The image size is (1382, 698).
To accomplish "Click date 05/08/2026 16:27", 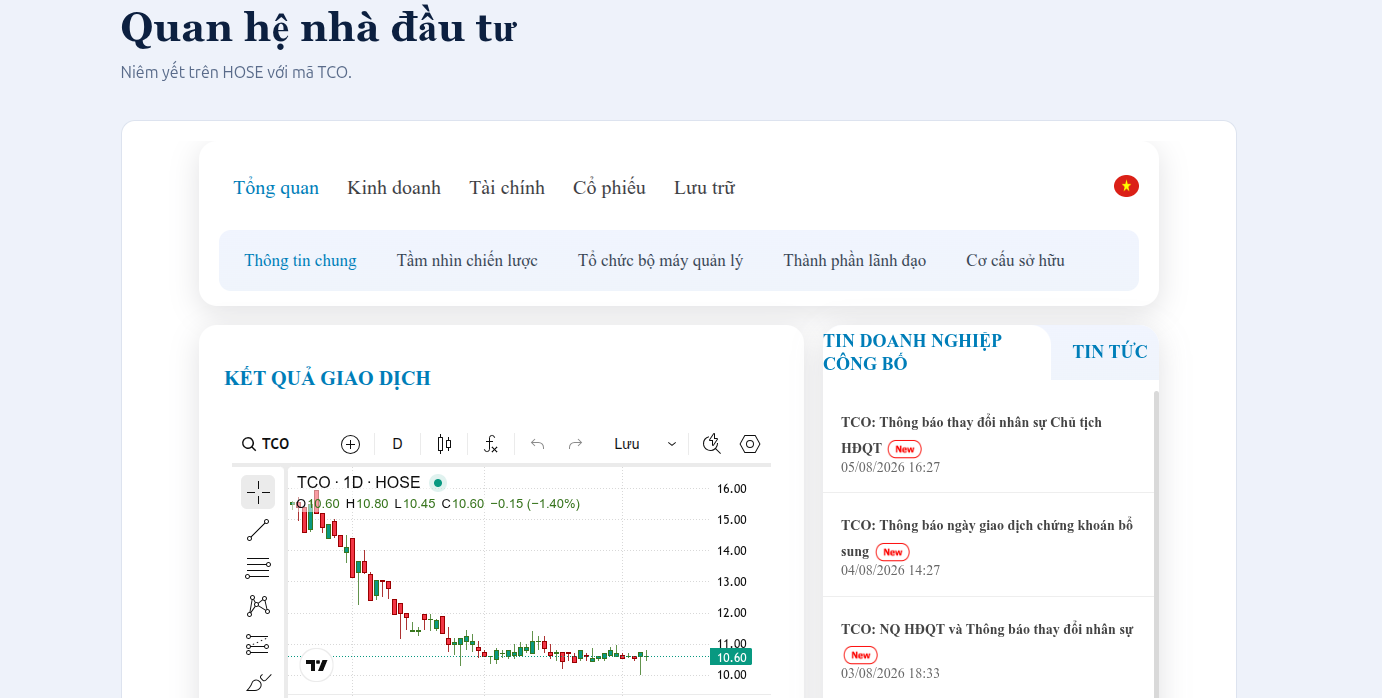I will point(890,467).
